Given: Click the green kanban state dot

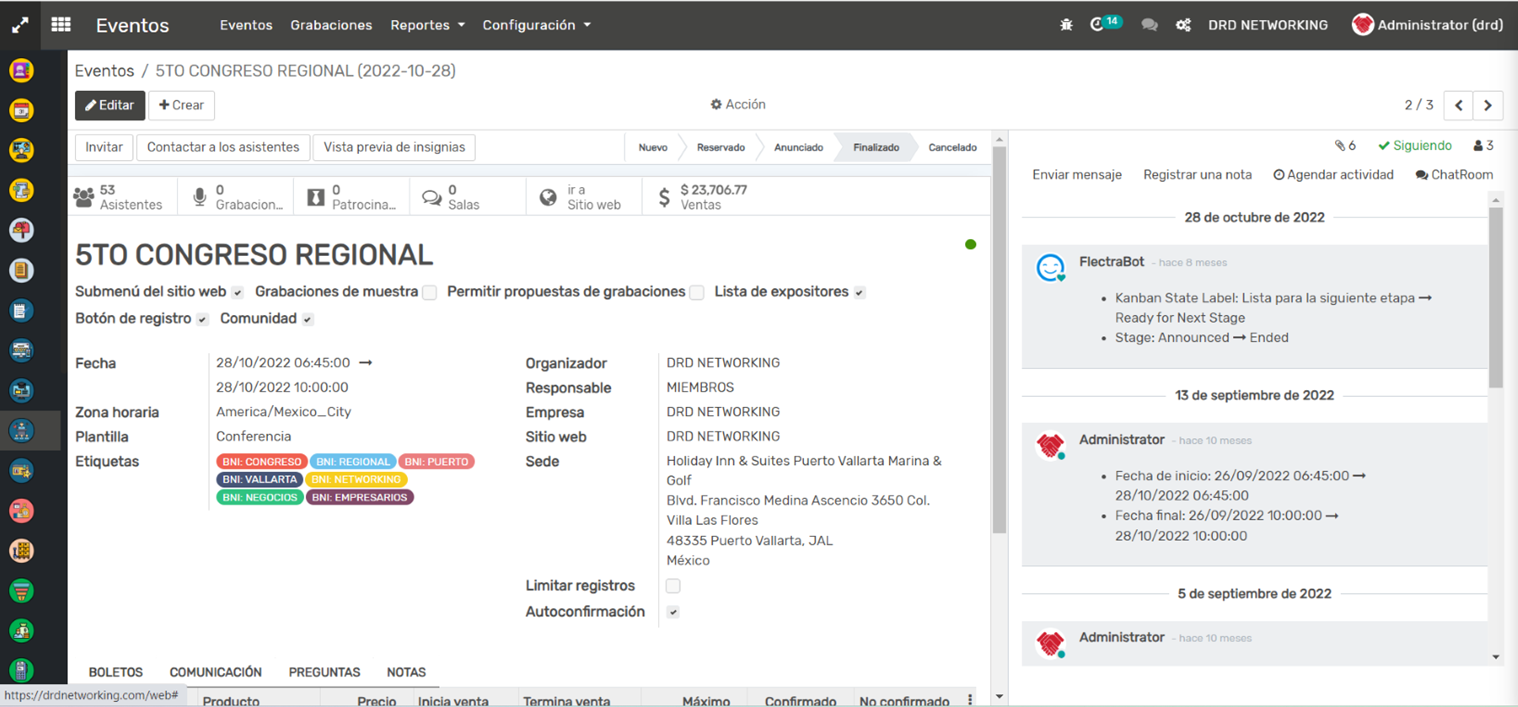Looking at the screenshot, I should pos(970,244).
